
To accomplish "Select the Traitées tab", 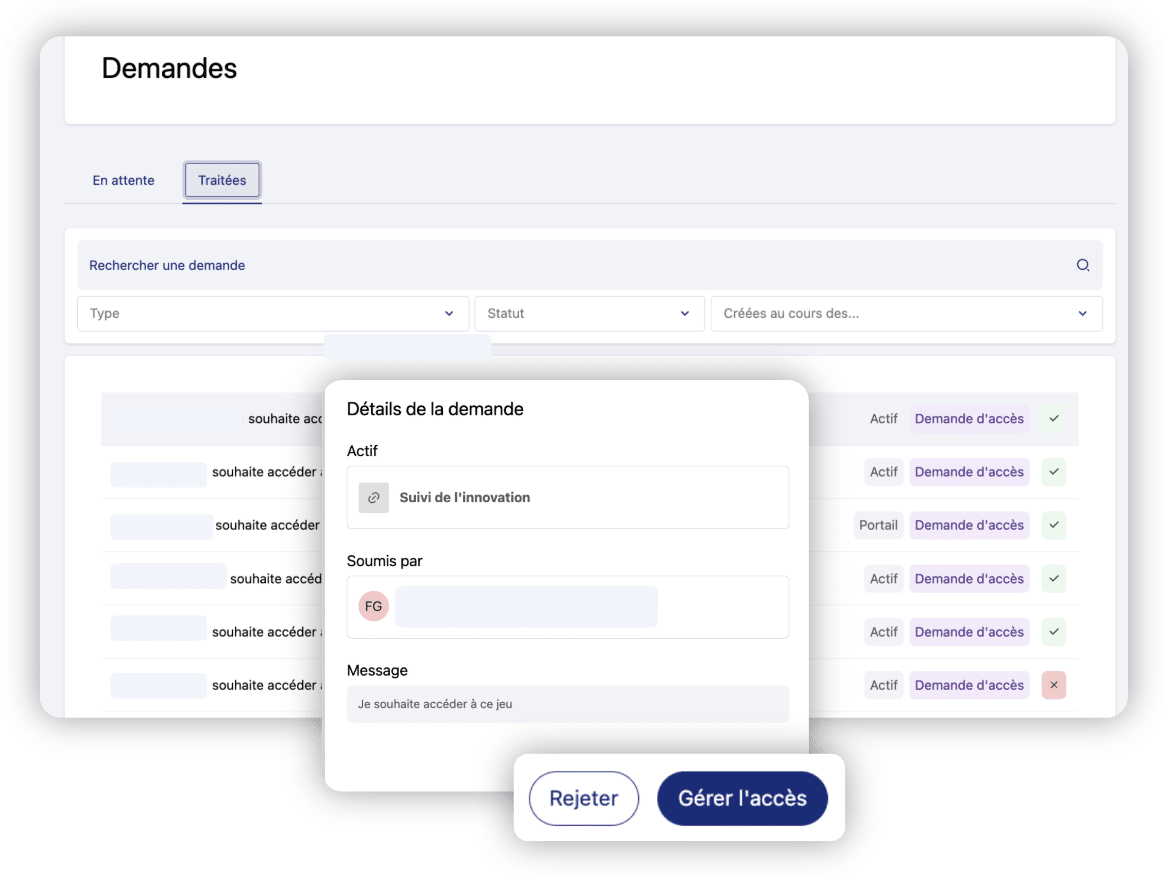I will (x=222, y=181).
